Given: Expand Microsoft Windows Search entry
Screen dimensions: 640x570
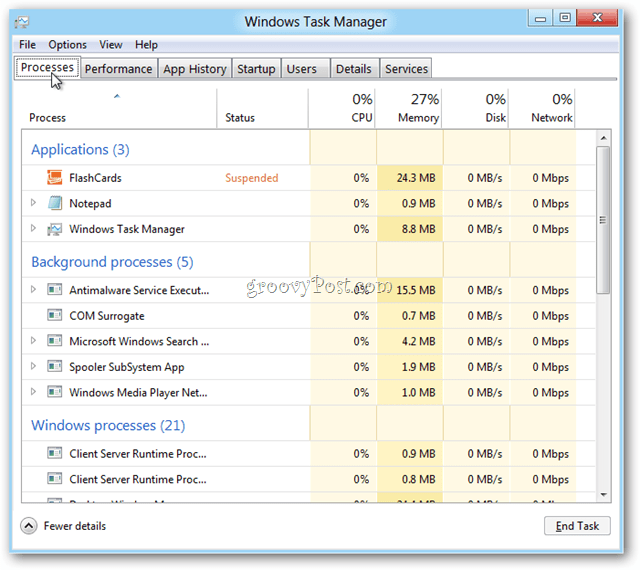Looking at the screenshot, I should 33,340.
